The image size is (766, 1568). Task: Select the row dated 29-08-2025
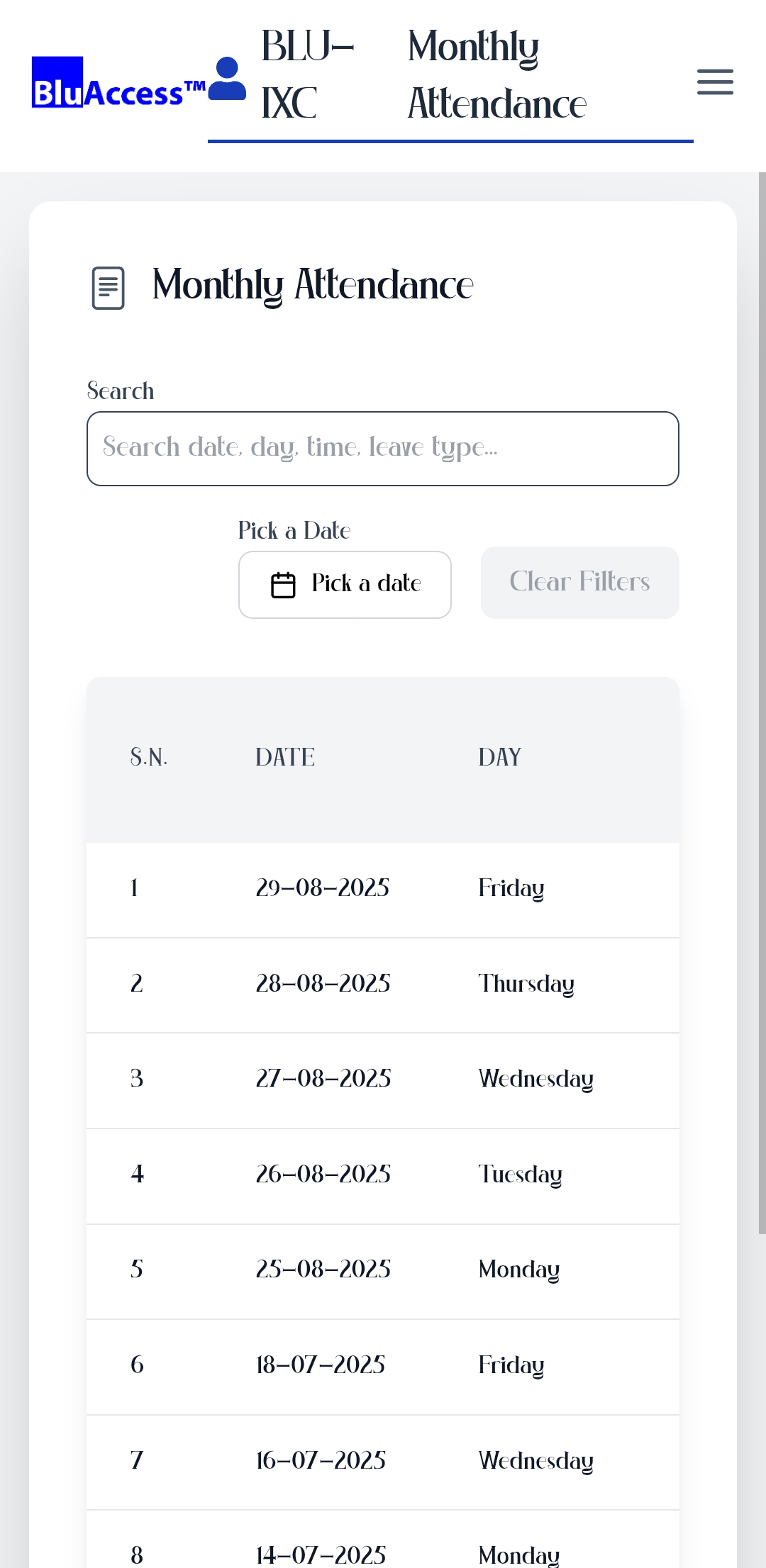(383, 889)
